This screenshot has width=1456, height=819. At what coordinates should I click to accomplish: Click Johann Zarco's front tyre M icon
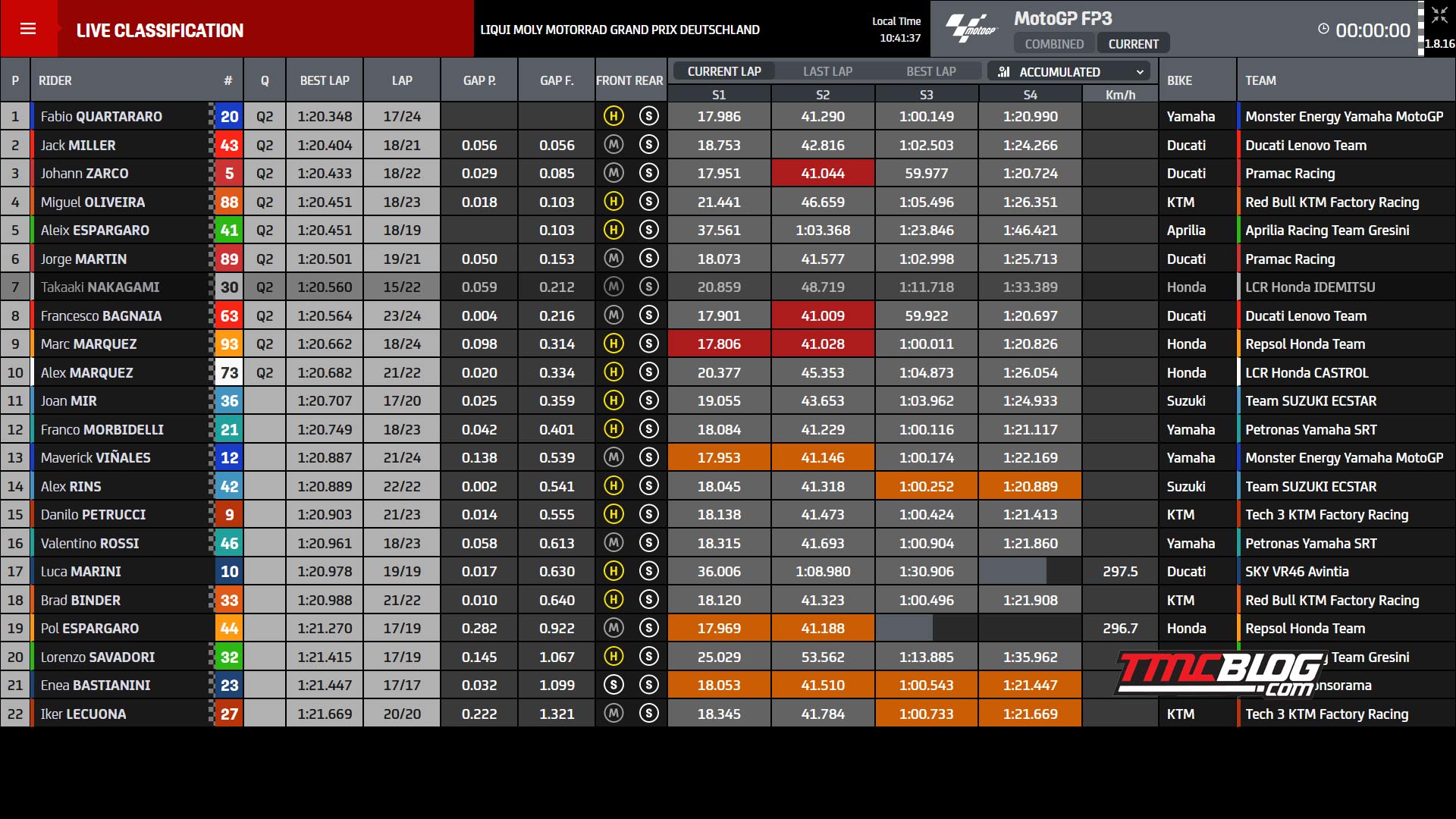613,173
